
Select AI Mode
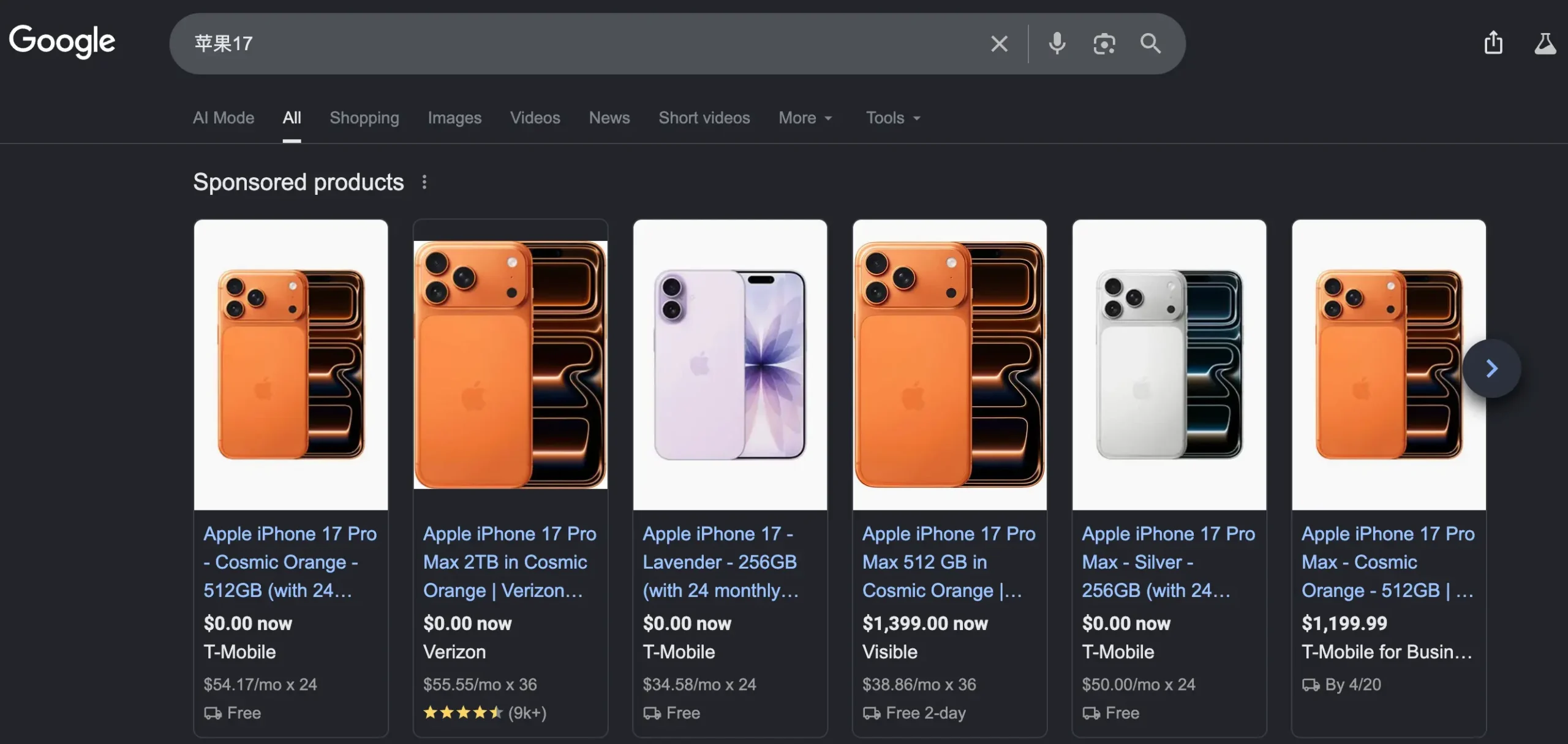(x=223, y=118)
